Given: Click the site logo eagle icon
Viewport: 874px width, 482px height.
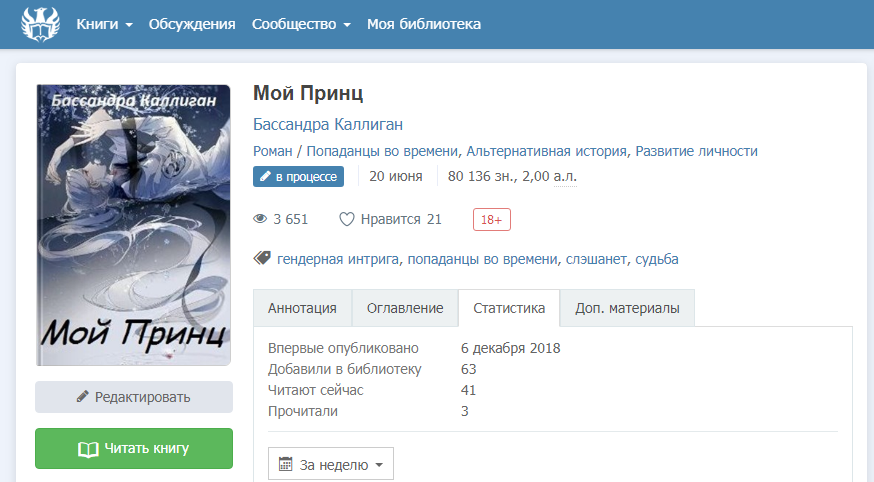Looking at the screenshot, I should (40, 24).
